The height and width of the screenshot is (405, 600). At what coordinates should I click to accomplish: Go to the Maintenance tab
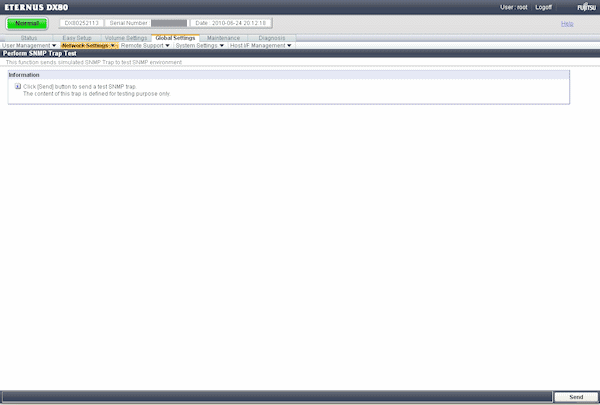(x=223, y=38)
